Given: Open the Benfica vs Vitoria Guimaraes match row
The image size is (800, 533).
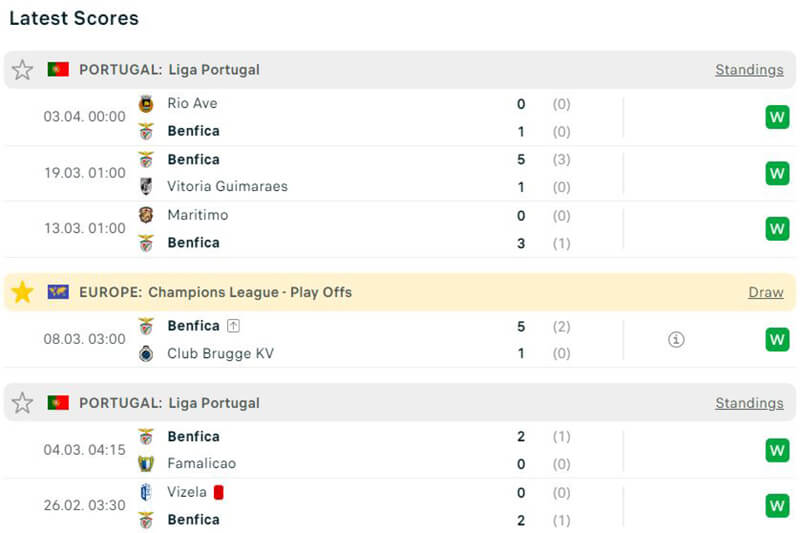Looking at the screenshot, I should click(x=400, y=173).
